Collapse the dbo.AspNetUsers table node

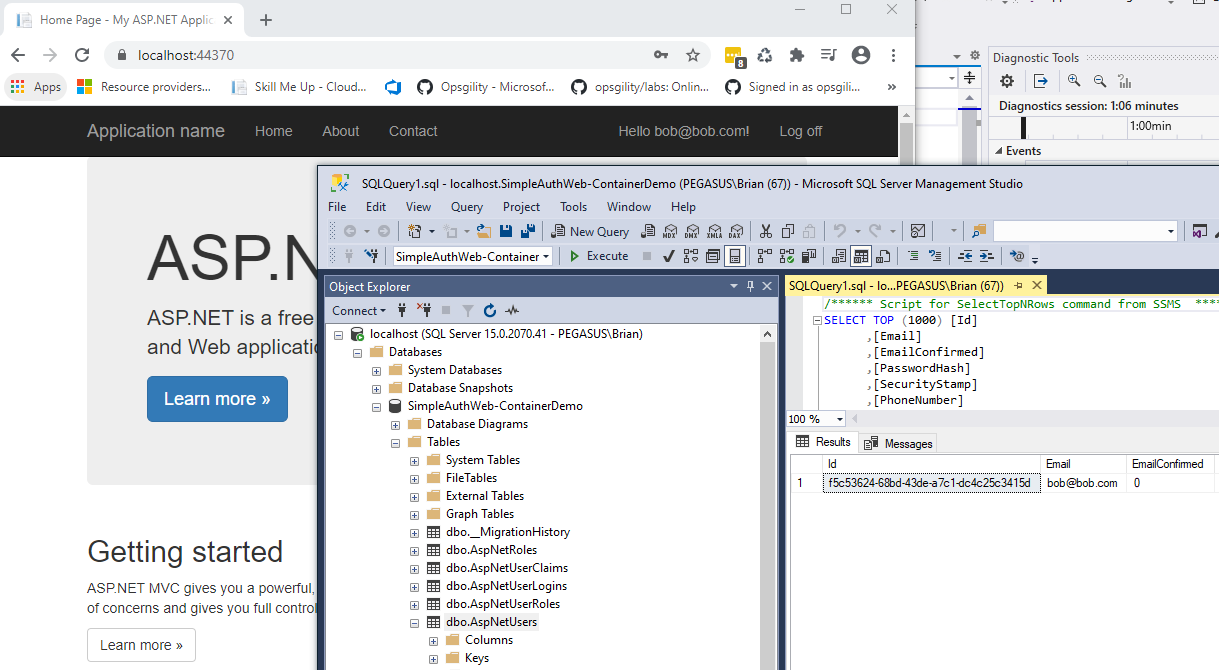[414, 622]
